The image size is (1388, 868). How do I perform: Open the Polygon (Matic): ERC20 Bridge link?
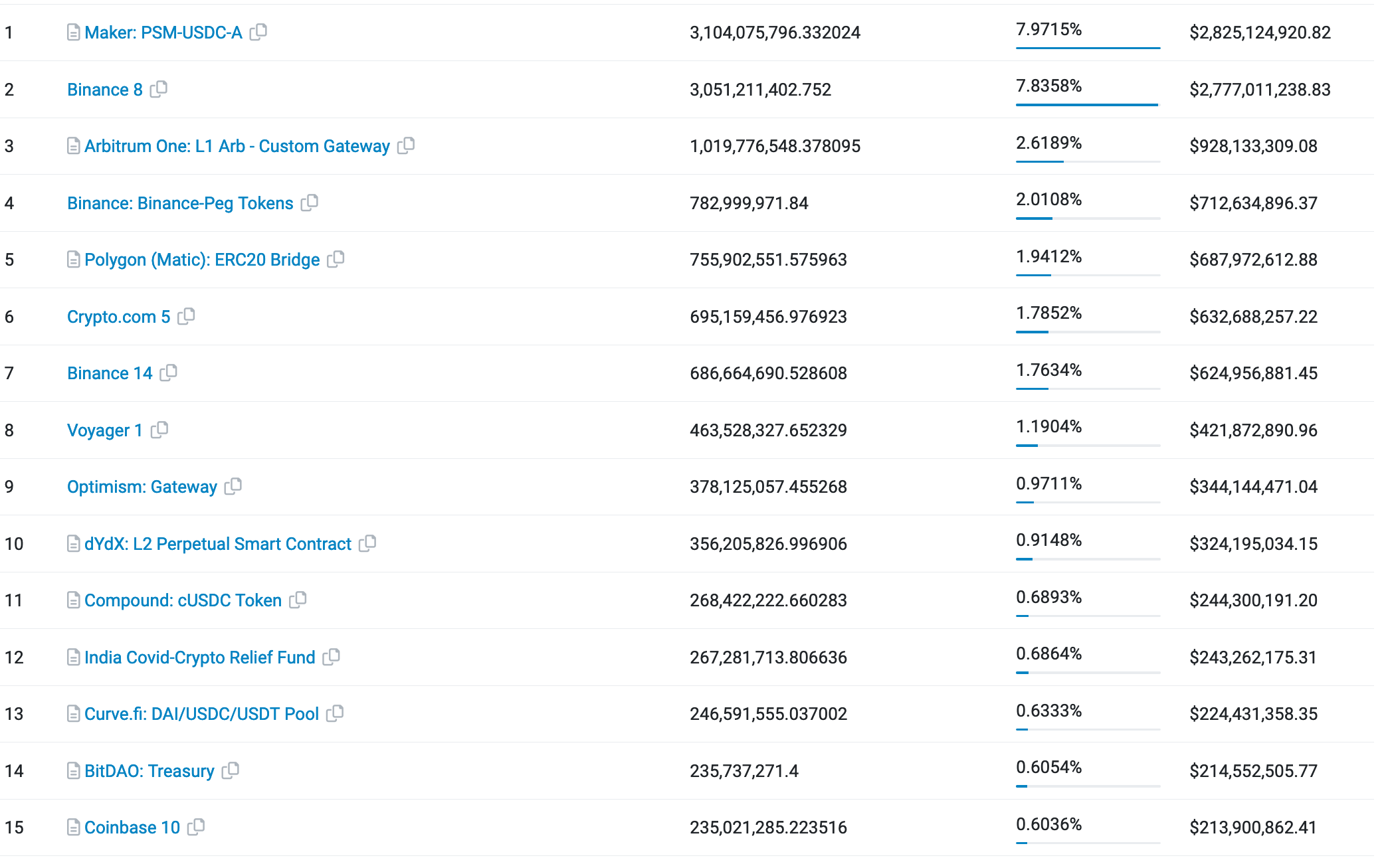tap(202, 260)
